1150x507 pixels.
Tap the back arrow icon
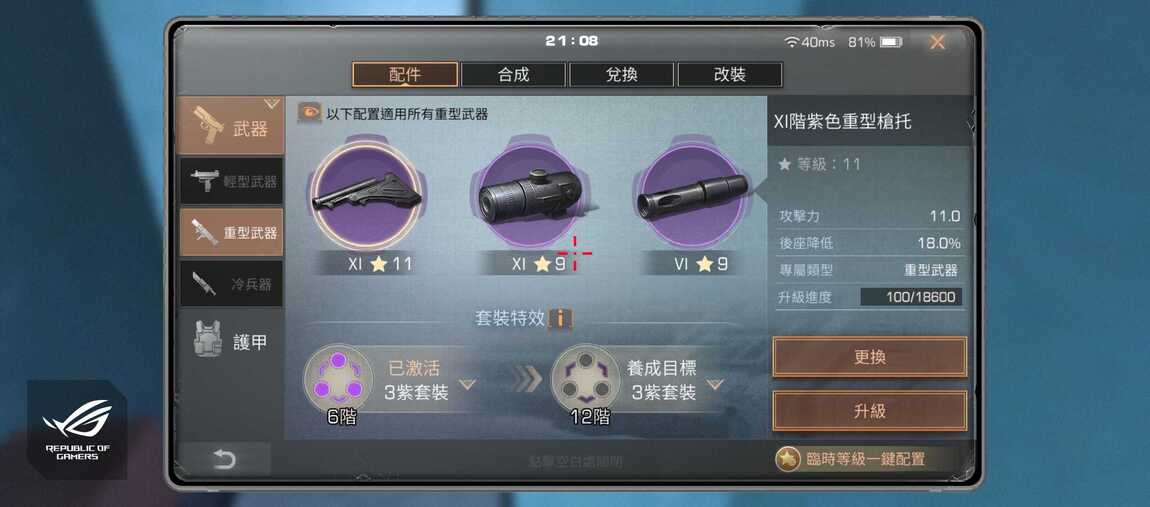coord(224,460)
